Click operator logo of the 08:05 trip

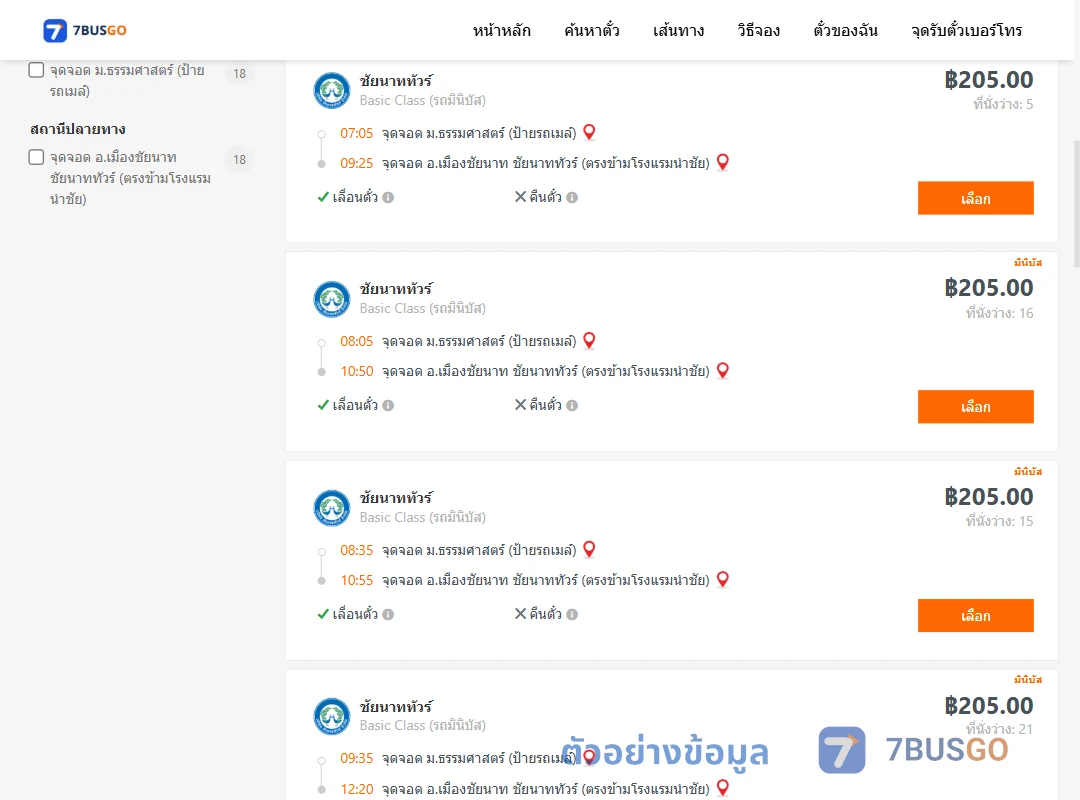332,299
